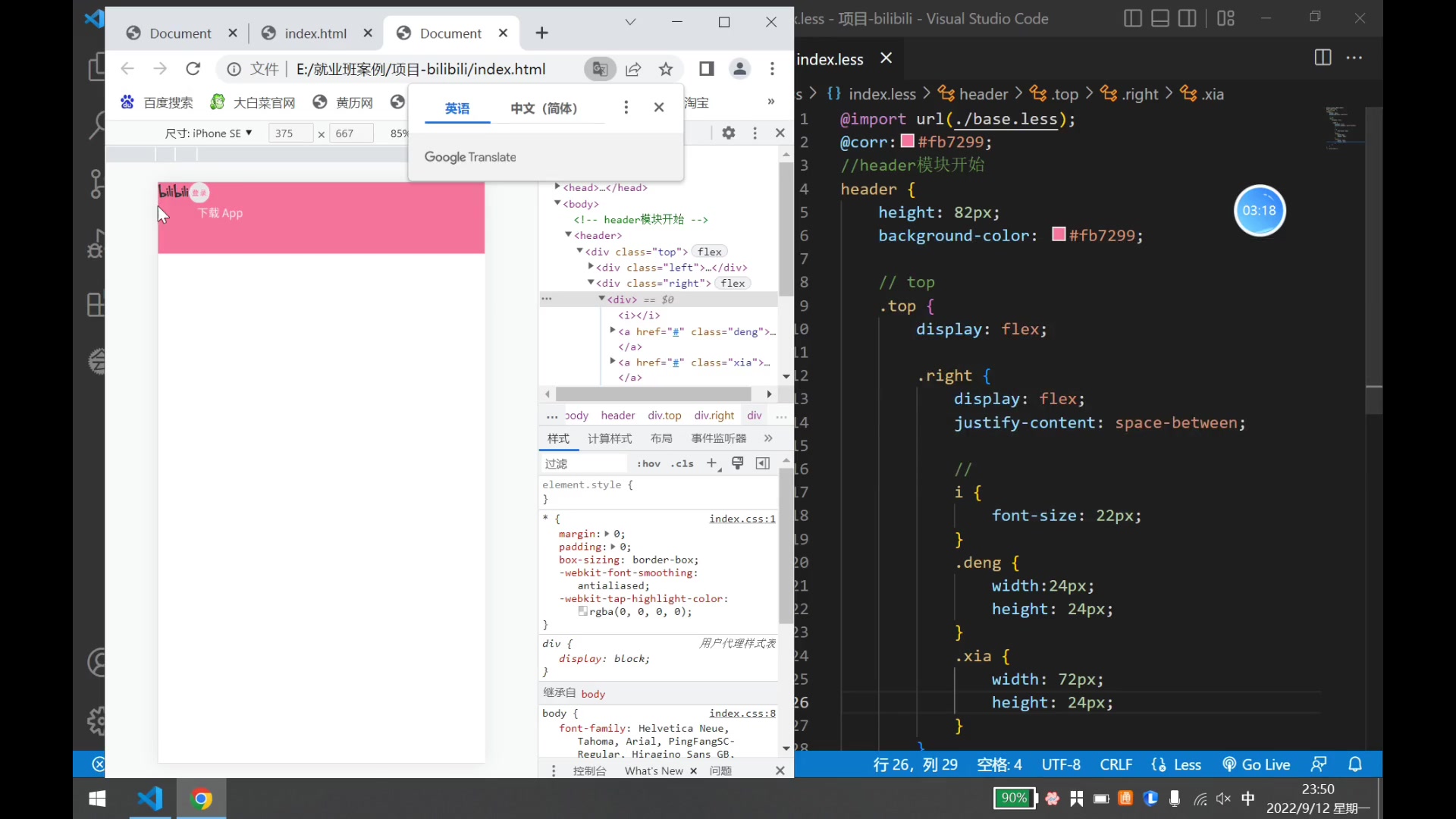Click the background-color pink swatch
This screenshot has height=819, width=1456.
1056,235
